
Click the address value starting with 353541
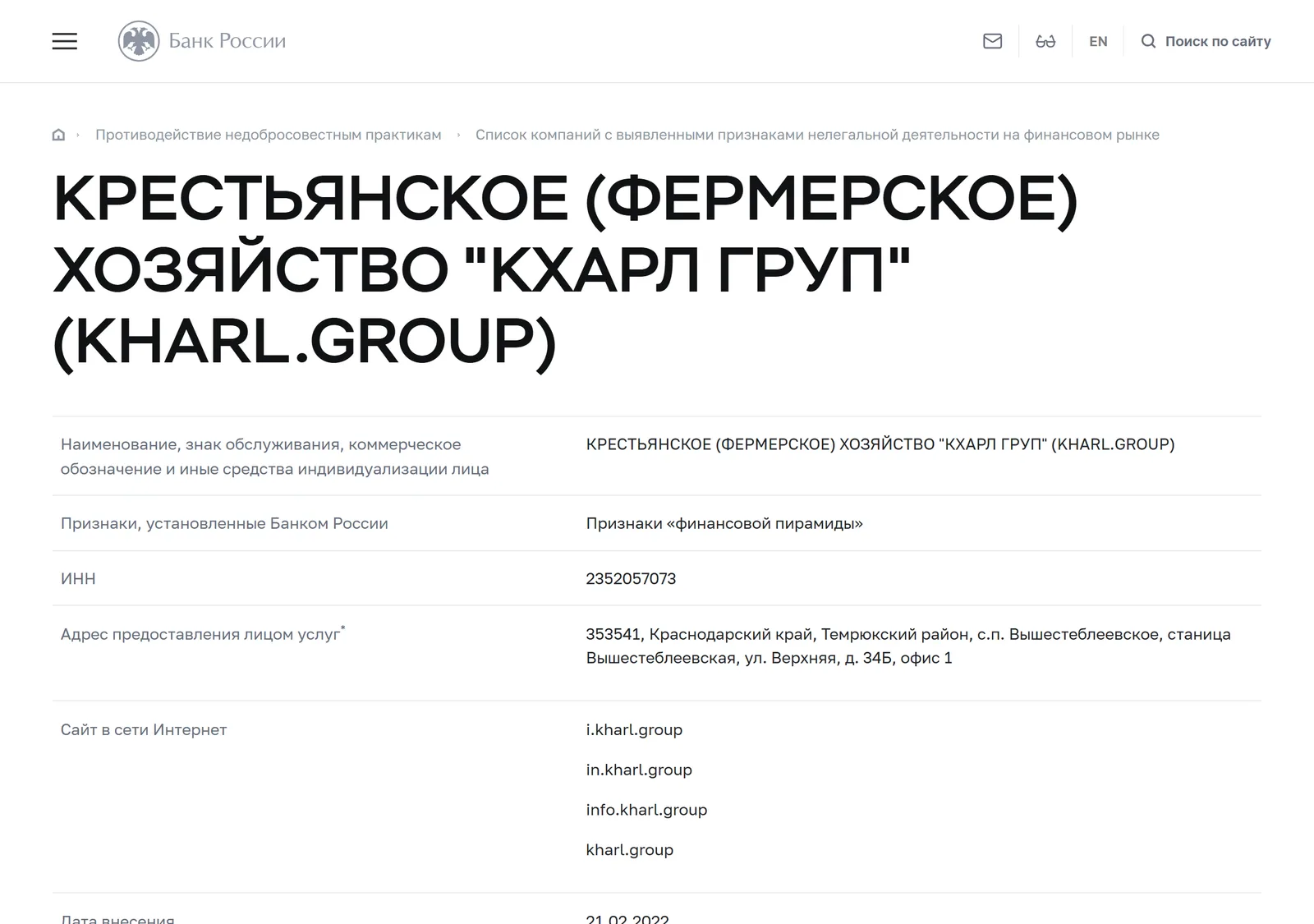point(908,646)
